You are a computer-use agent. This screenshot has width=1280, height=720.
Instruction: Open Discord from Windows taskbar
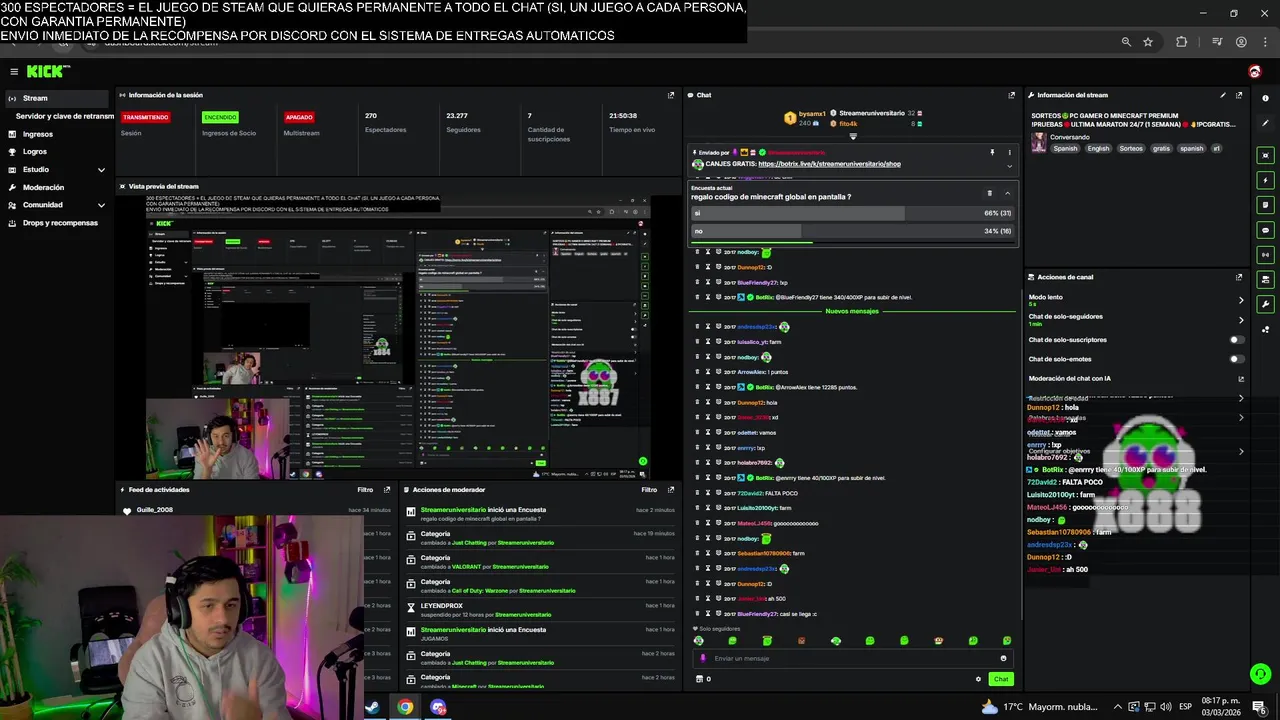pyautogui.click(x=438, y=707)
